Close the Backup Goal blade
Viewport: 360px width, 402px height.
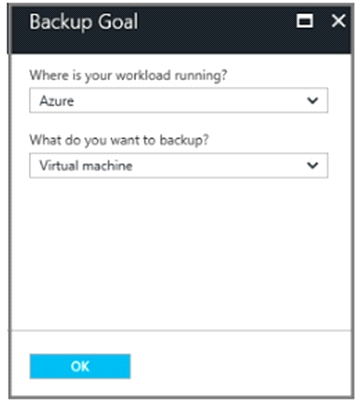339,21
